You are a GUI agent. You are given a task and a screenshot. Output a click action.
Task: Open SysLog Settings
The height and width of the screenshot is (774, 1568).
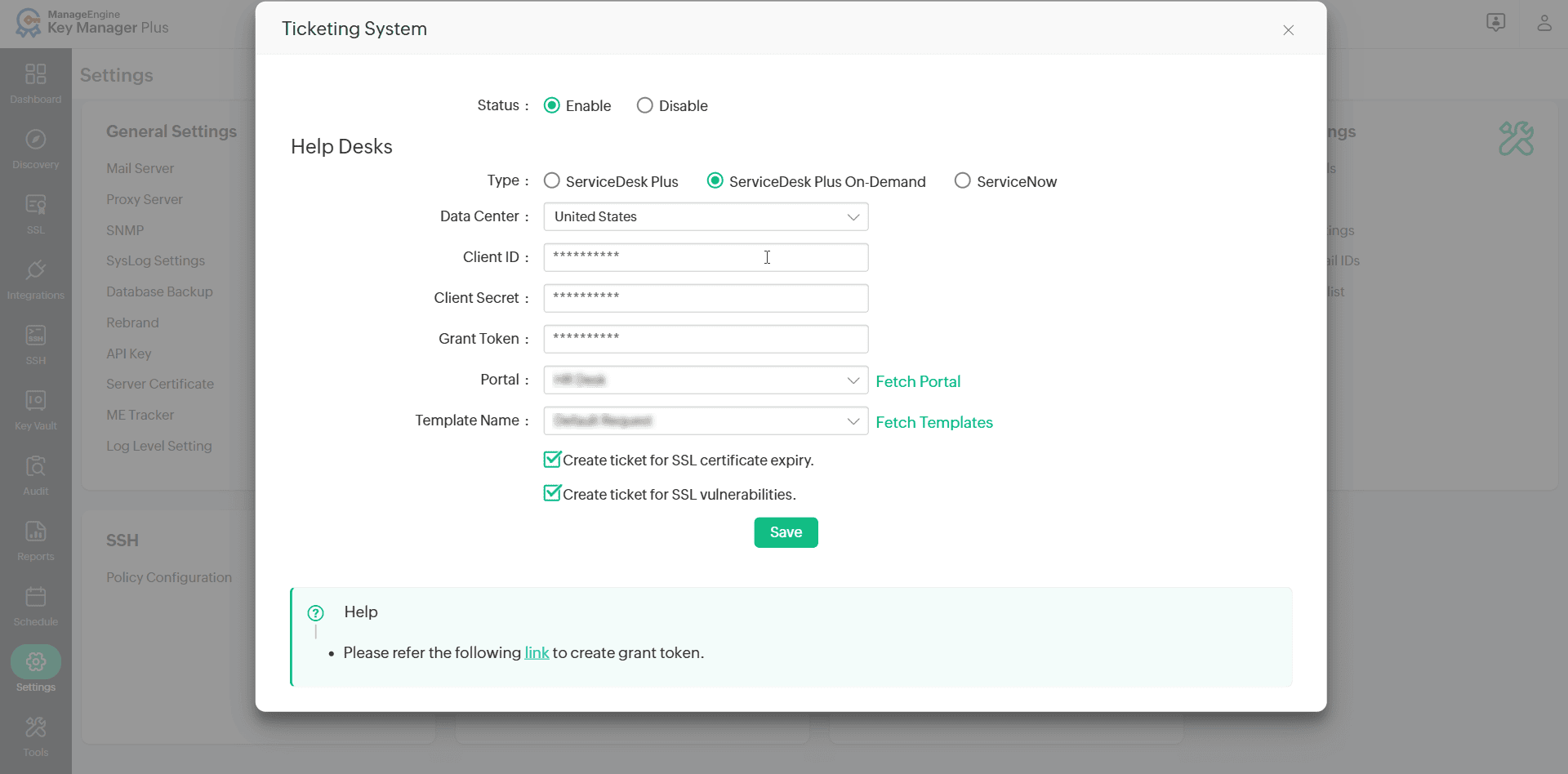(x=156, y=260)
